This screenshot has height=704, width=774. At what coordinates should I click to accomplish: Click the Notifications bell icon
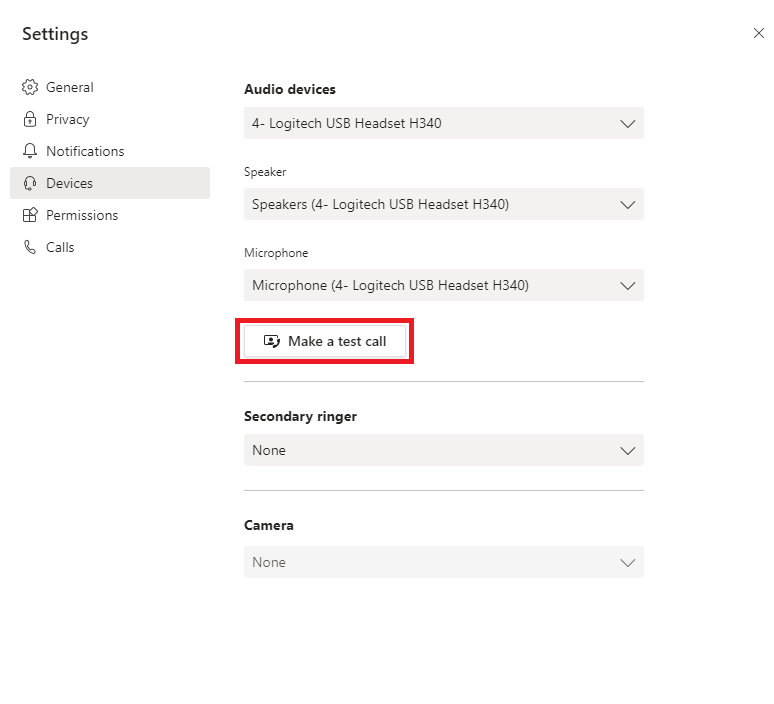click(x=30, y=151)
